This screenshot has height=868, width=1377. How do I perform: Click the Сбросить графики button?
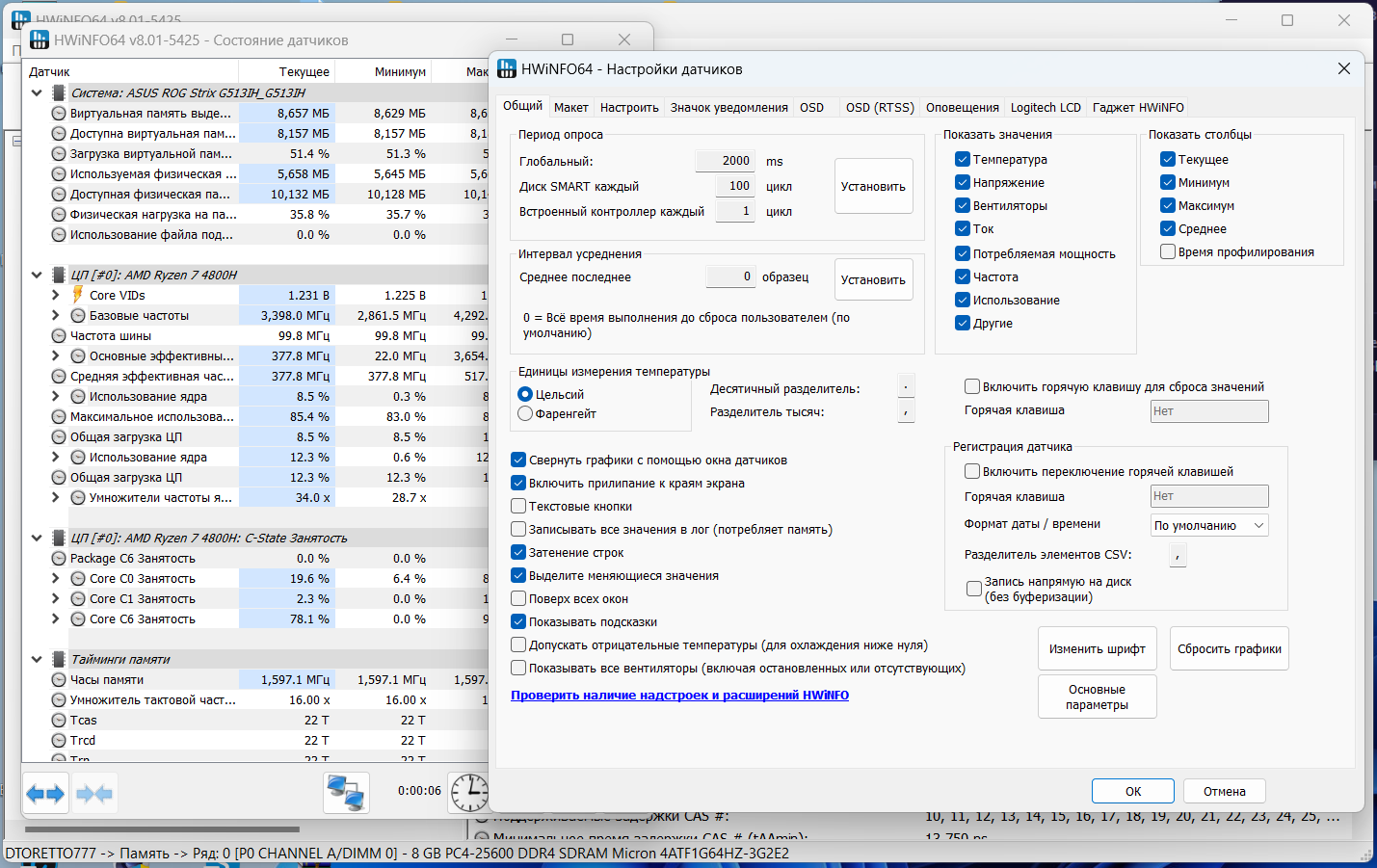tap(1230, 648)
